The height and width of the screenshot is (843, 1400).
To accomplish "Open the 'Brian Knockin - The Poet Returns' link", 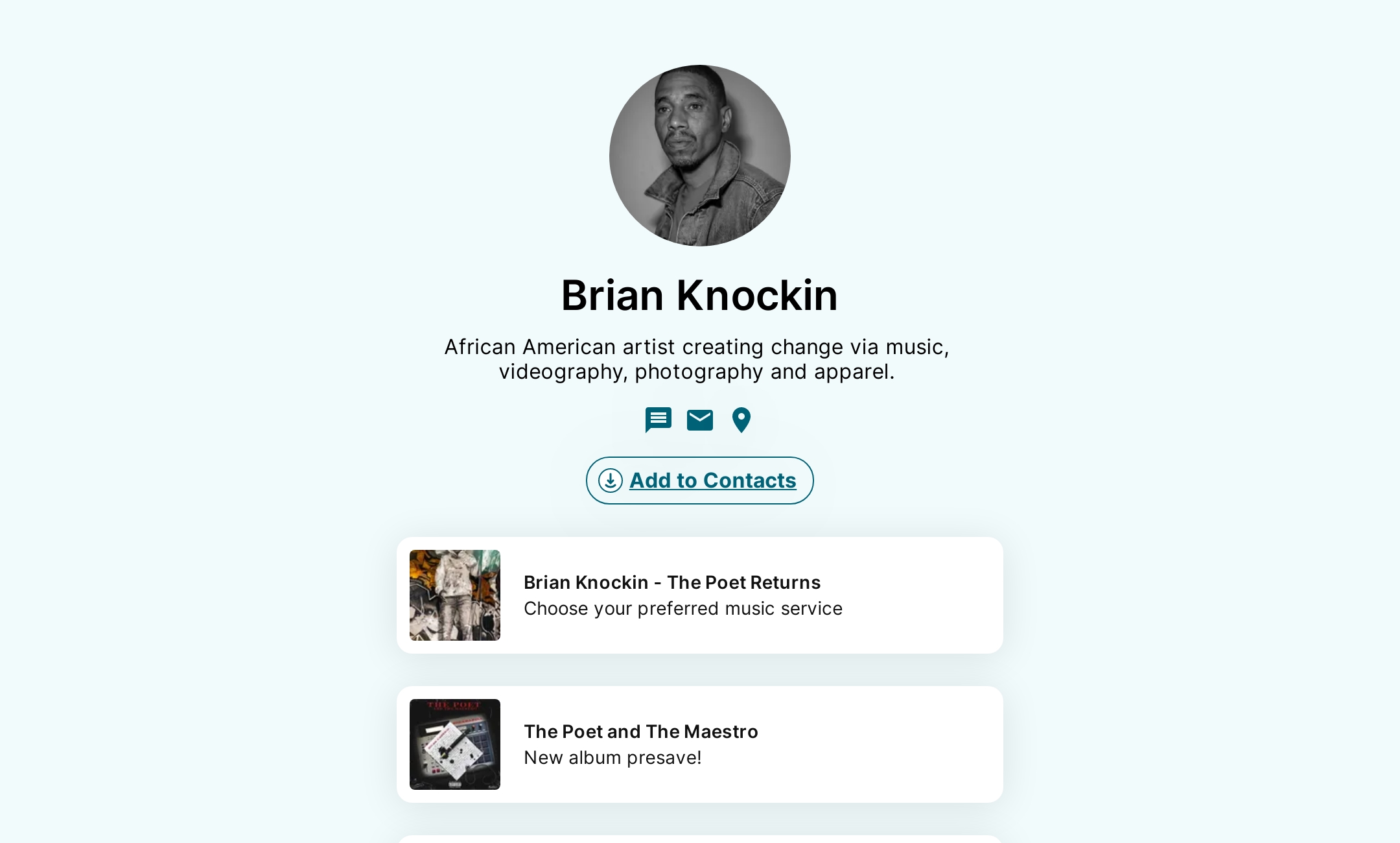I will pyautogui.click(x=672, y=582).
